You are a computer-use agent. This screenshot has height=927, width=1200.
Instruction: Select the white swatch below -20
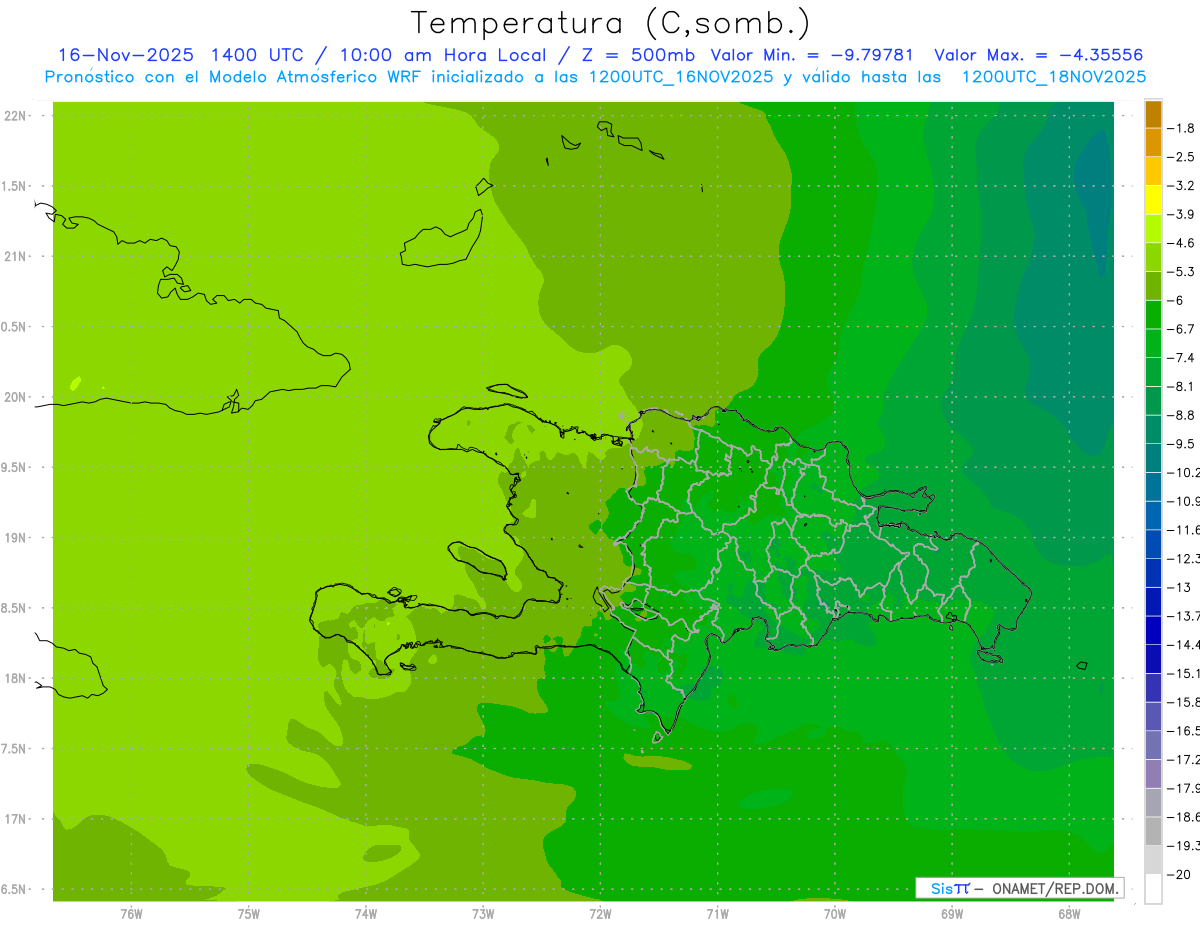[x=1153, y=889]
